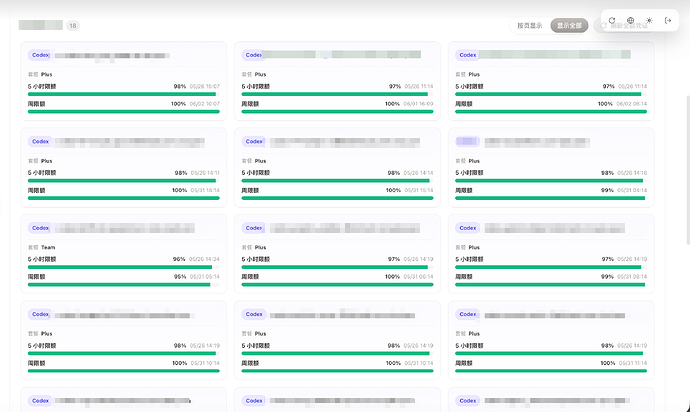Click the timestamp 05/26 14:16
The width and height of the screenshot is (690, 412).
tap(632, 173)
